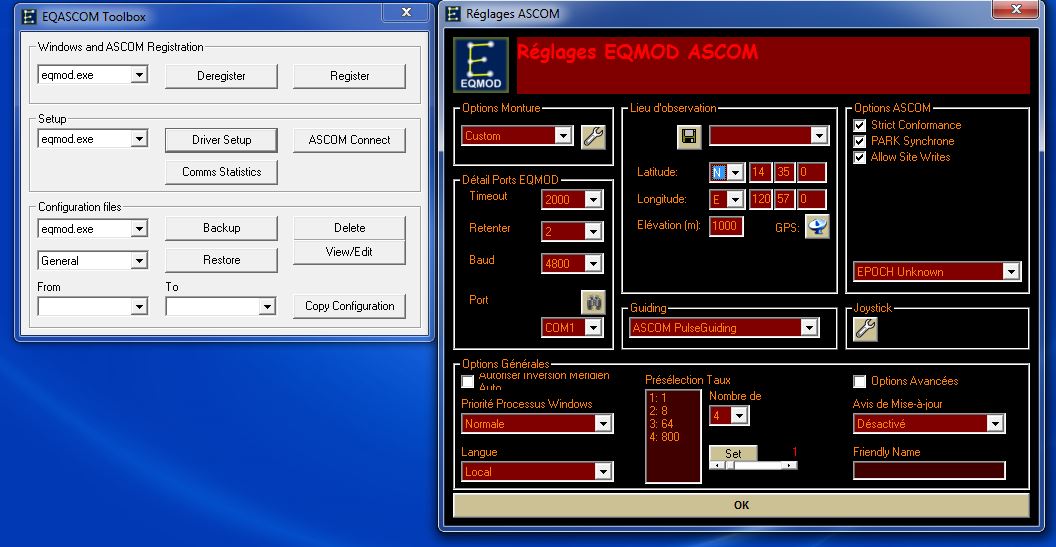Click longitude degrees field 120

pos(760,199)
